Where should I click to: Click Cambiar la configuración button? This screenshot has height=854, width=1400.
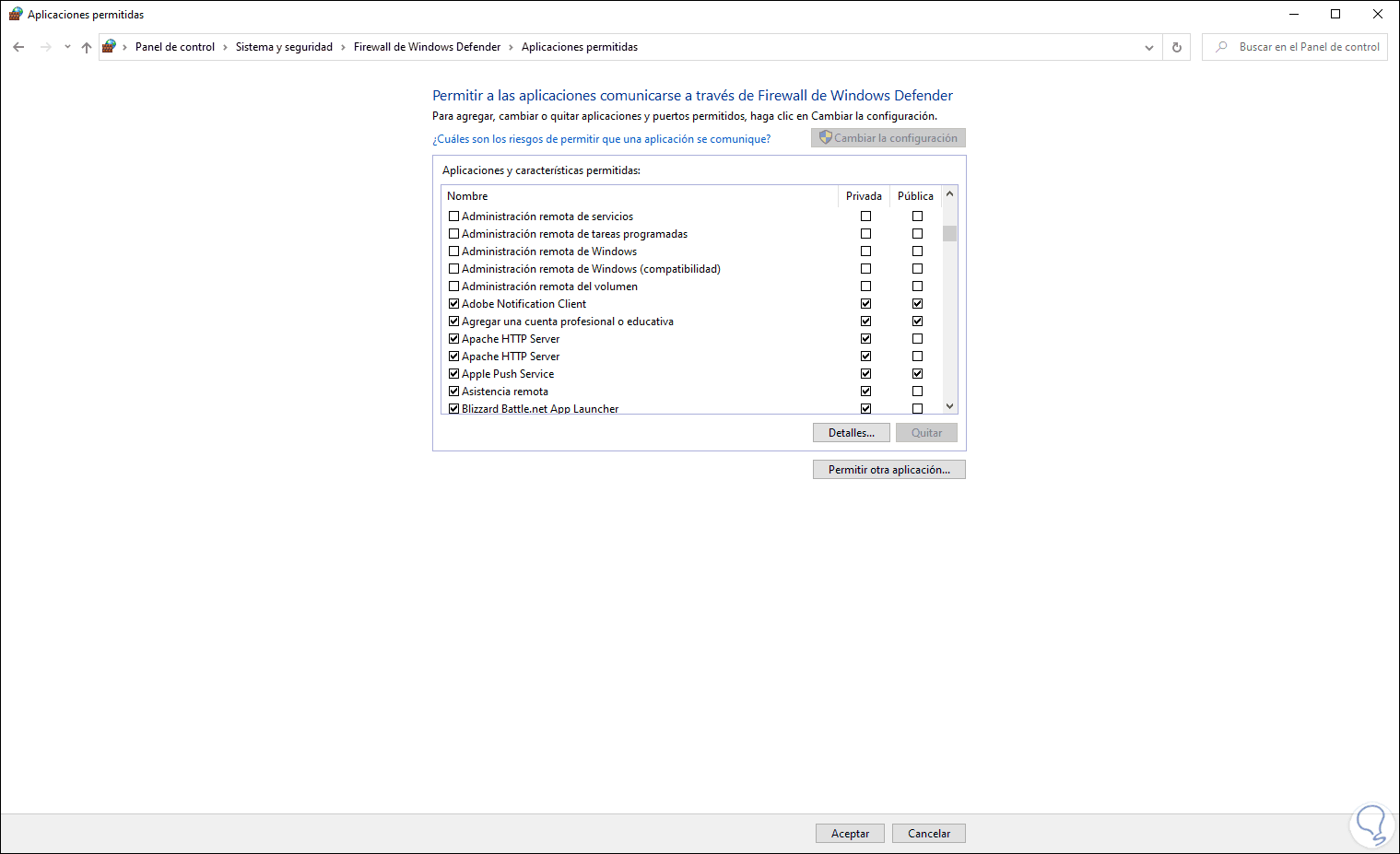[888, 138]
